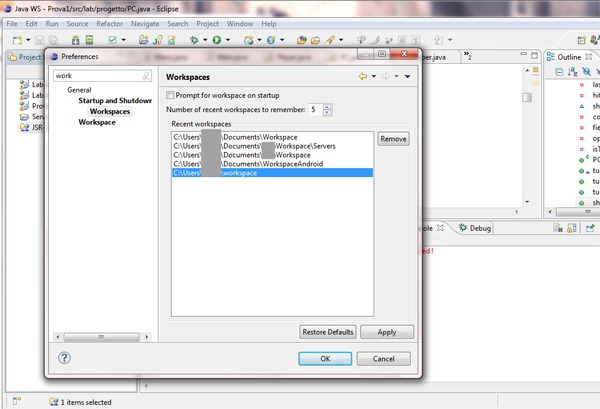Viewport: 600px width, 409px height.
Task: Click the back arrow in Preferences header
Action: pyautogui.click(x=363, y=77)
